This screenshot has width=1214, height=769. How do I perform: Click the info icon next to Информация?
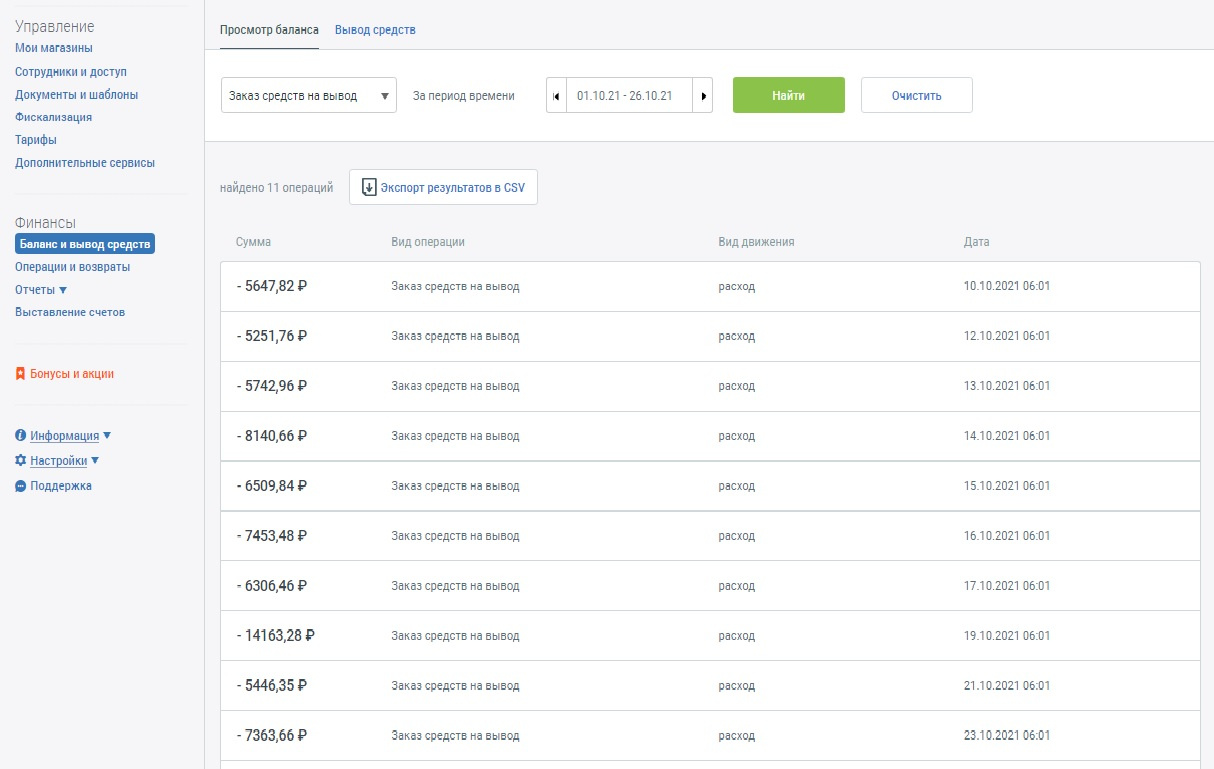[20, 436]
